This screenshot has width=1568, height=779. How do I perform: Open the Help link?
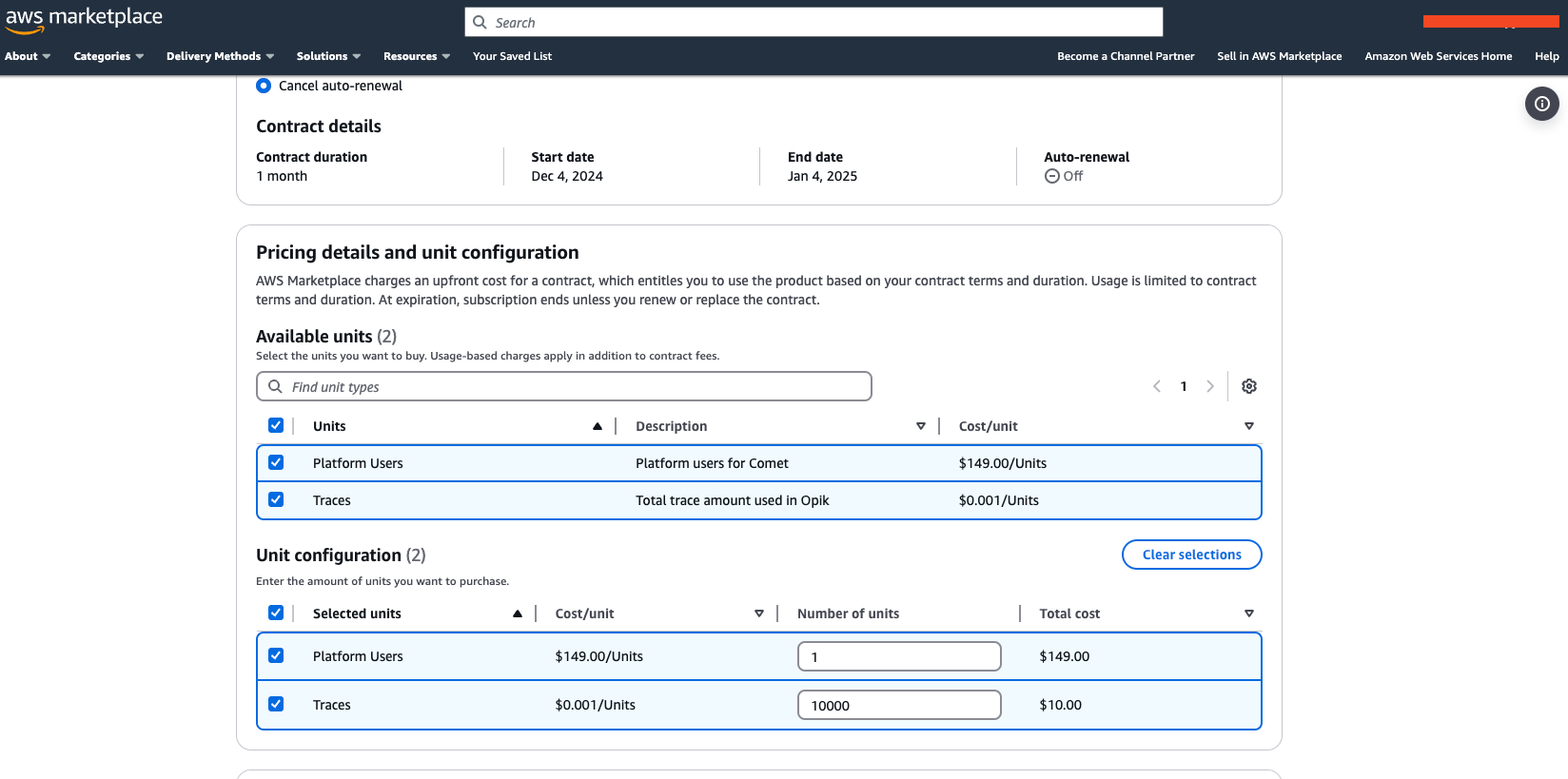(1547, 56)
